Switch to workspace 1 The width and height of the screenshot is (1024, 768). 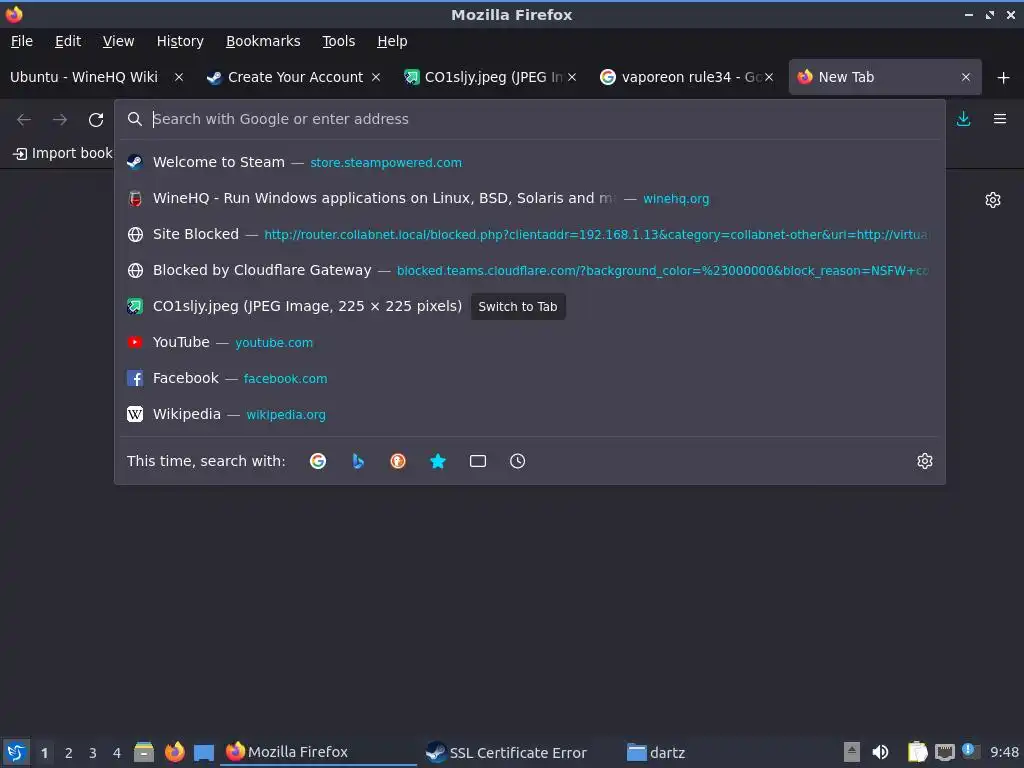44,753
